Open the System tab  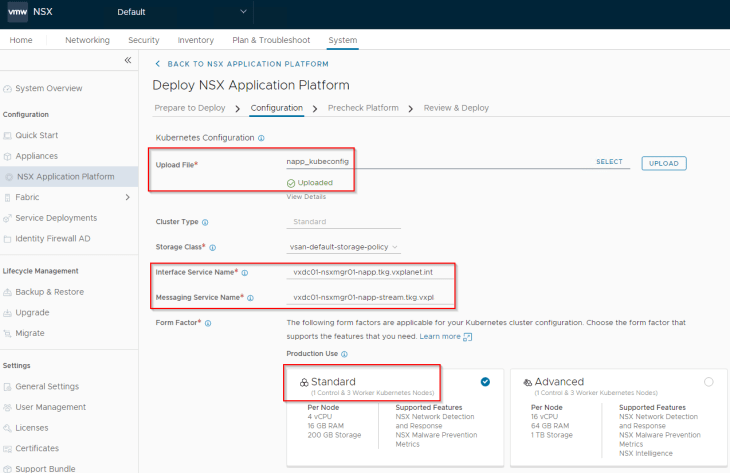(x=343, y=40)
